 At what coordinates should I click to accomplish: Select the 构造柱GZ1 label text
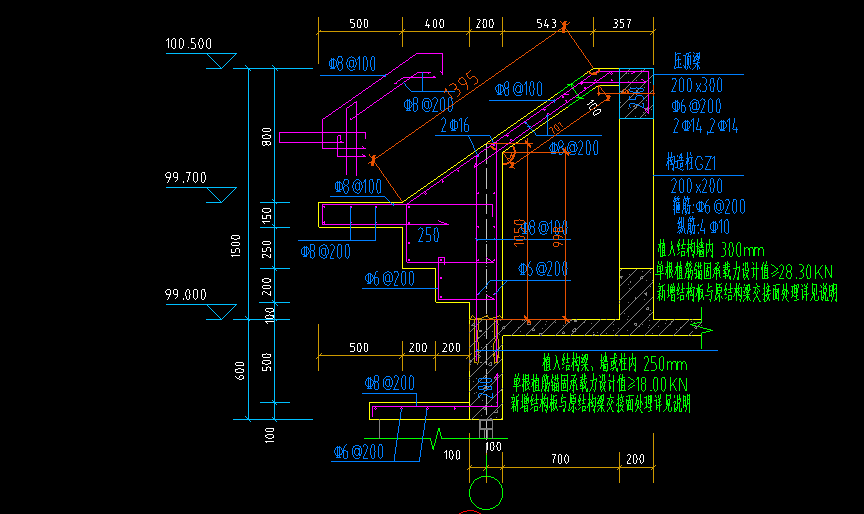[695, 162]
